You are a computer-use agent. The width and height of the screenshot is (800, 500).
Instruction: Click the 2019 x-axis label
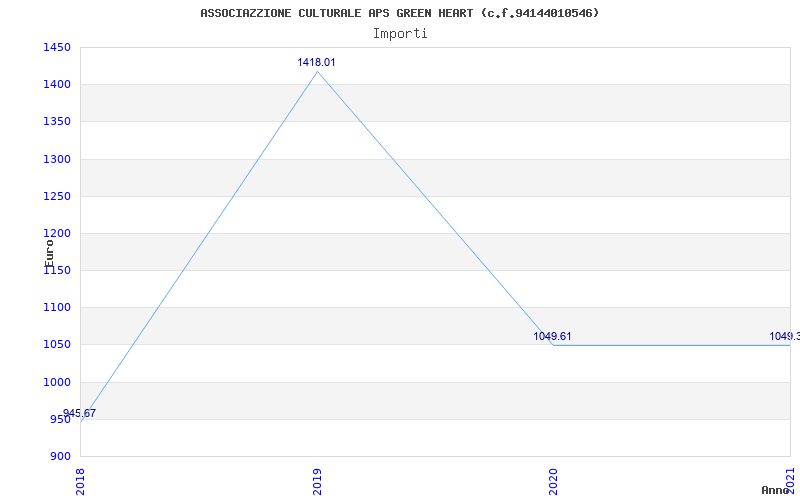(317, 482)
